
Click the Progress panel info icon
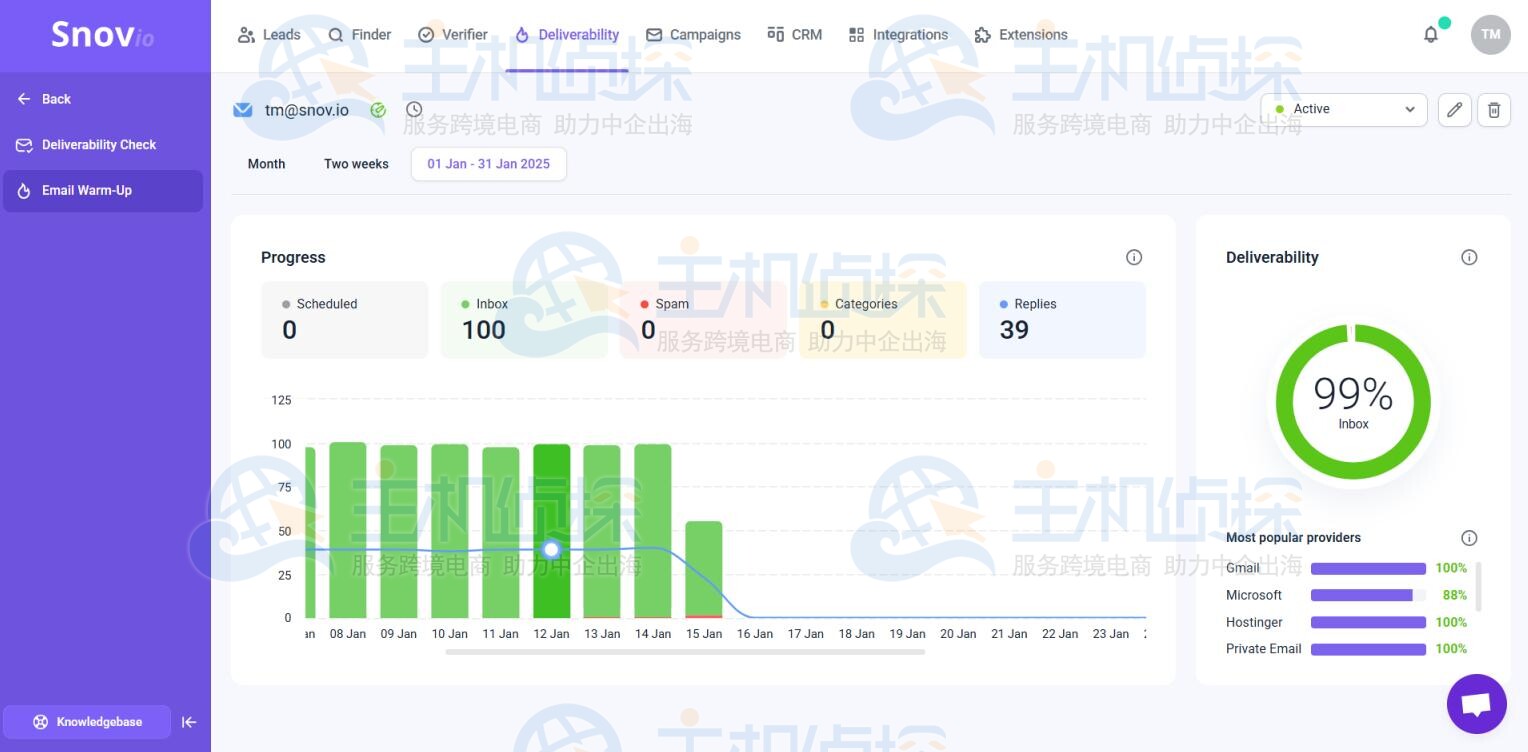(1133, 257)
